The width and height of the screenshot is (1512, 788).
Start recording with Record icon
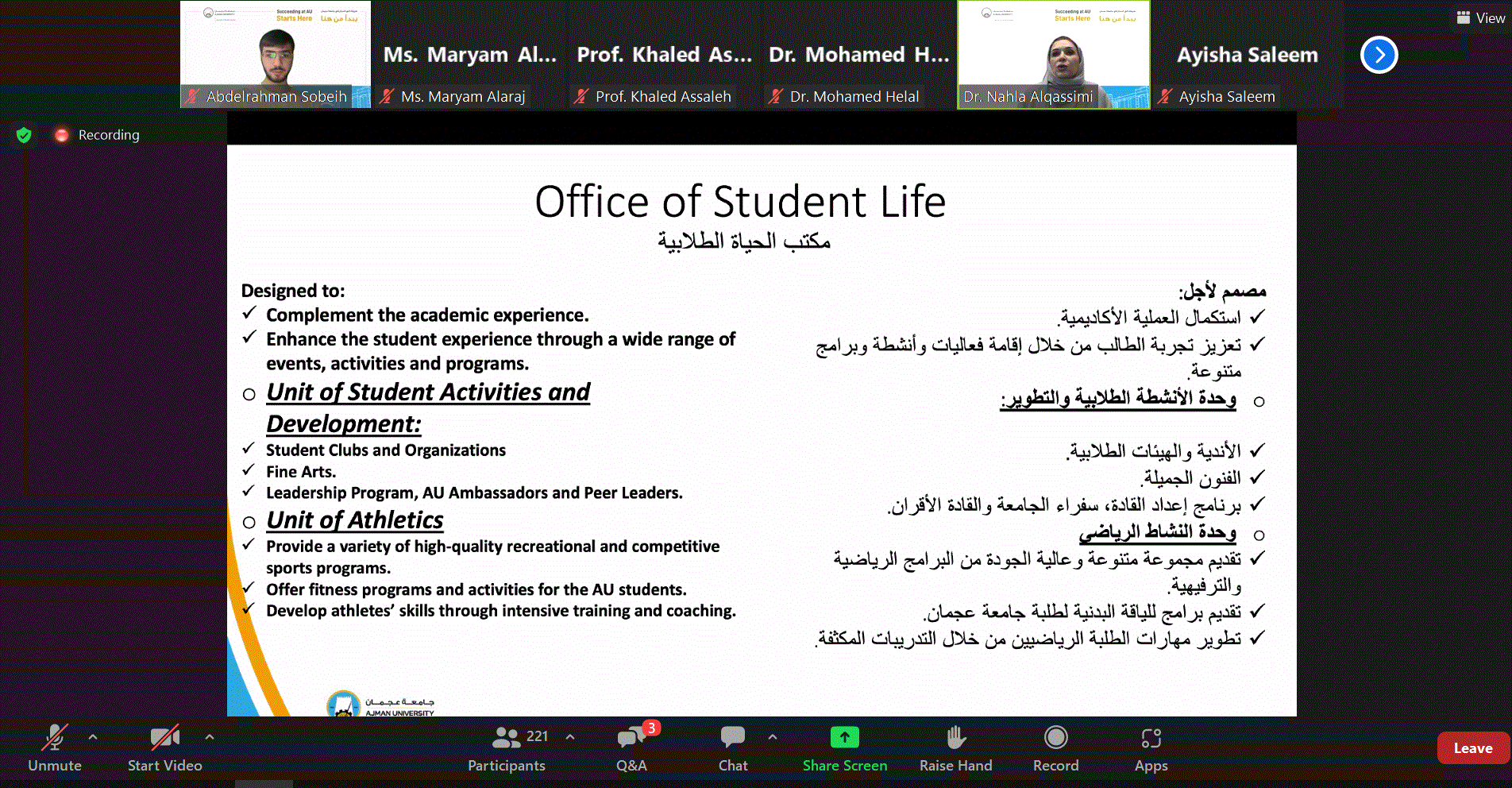pos(1055,739)
